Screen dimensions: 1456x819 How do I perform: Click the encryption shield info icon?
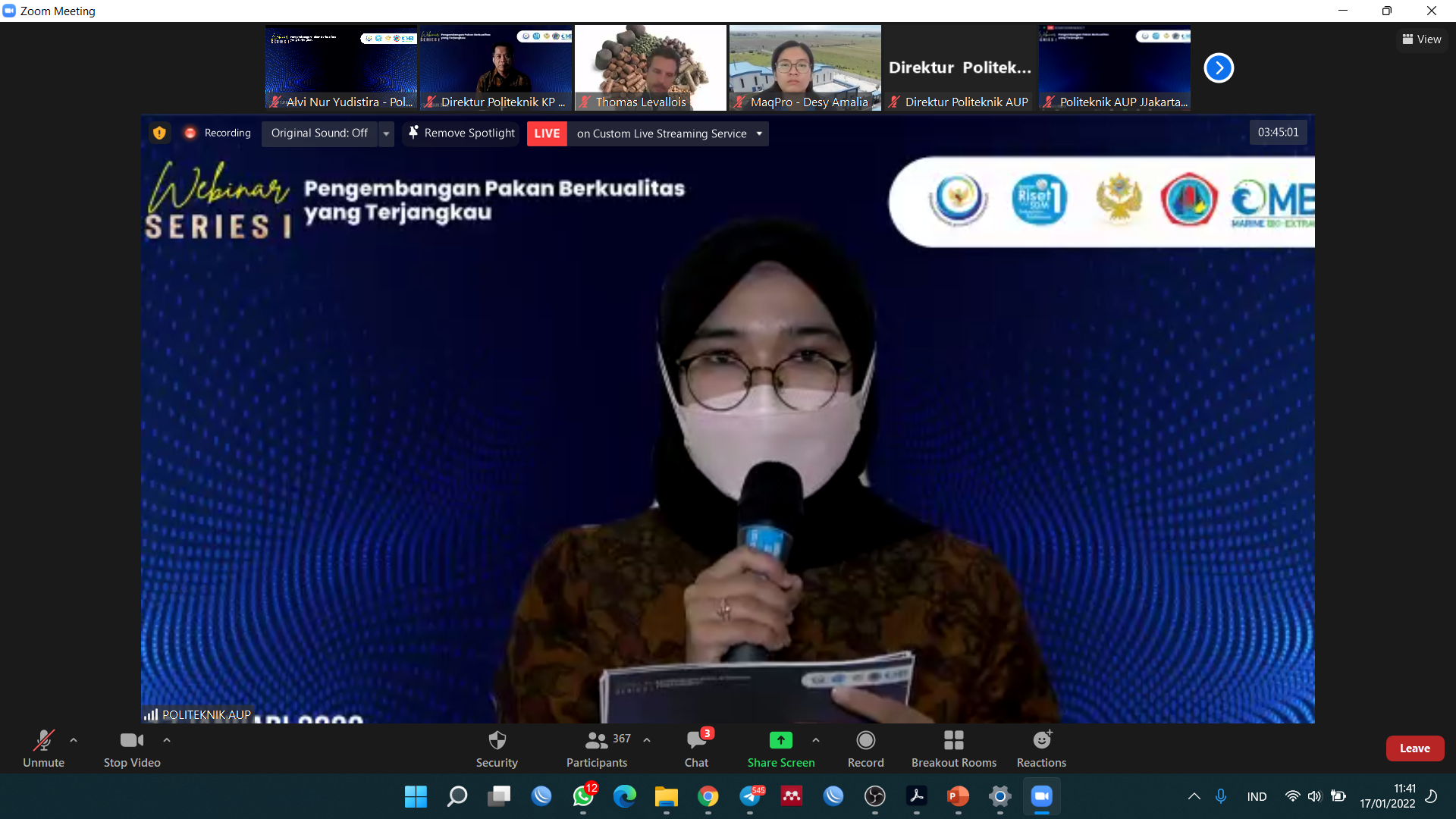[x=159, y=133]
